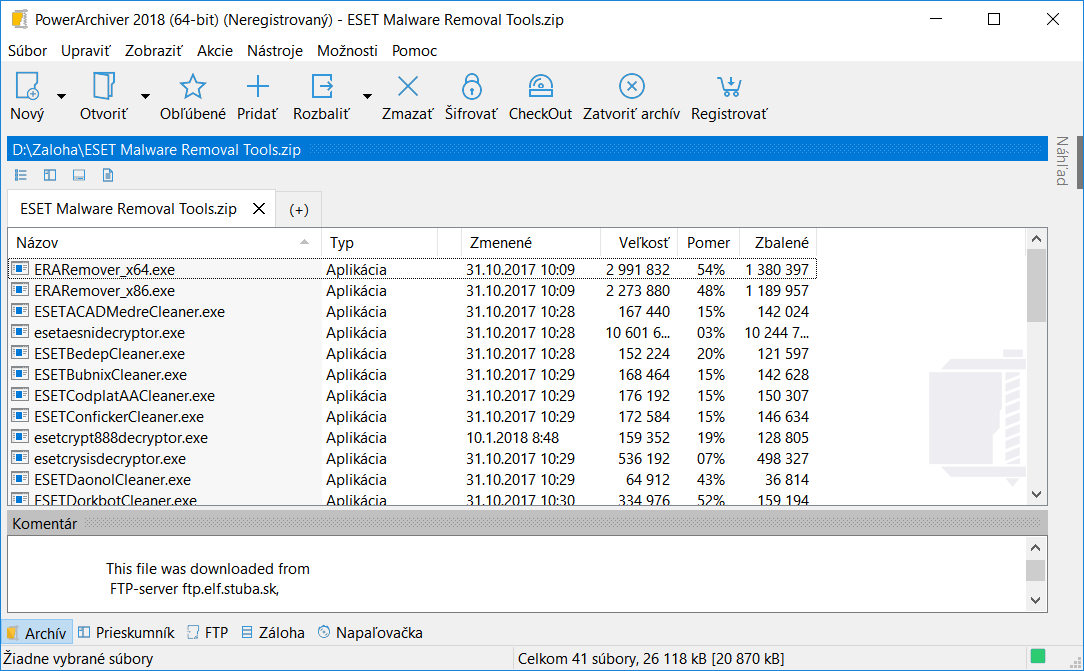1084x671 pixels.
Task: Open the CheckOut tool
Action: pyautogui.click(x=540, y=87)
